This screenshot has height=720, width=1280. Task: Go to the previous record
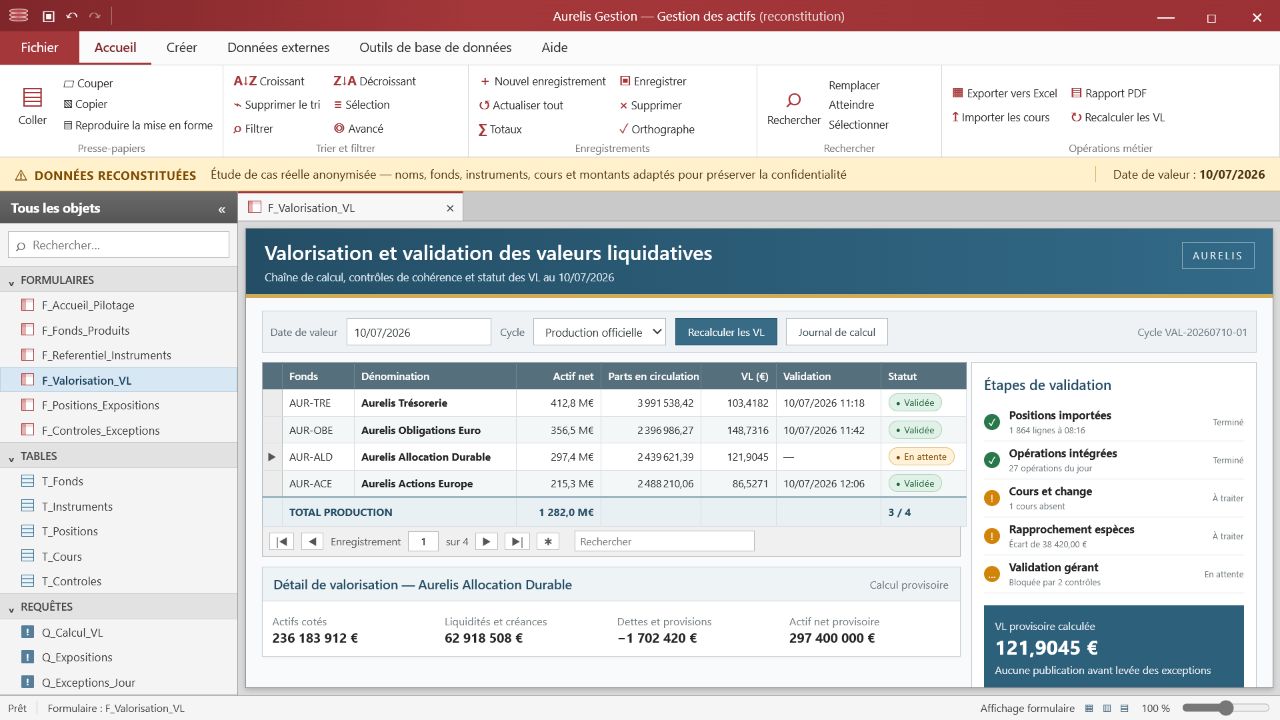pos(312,541)
